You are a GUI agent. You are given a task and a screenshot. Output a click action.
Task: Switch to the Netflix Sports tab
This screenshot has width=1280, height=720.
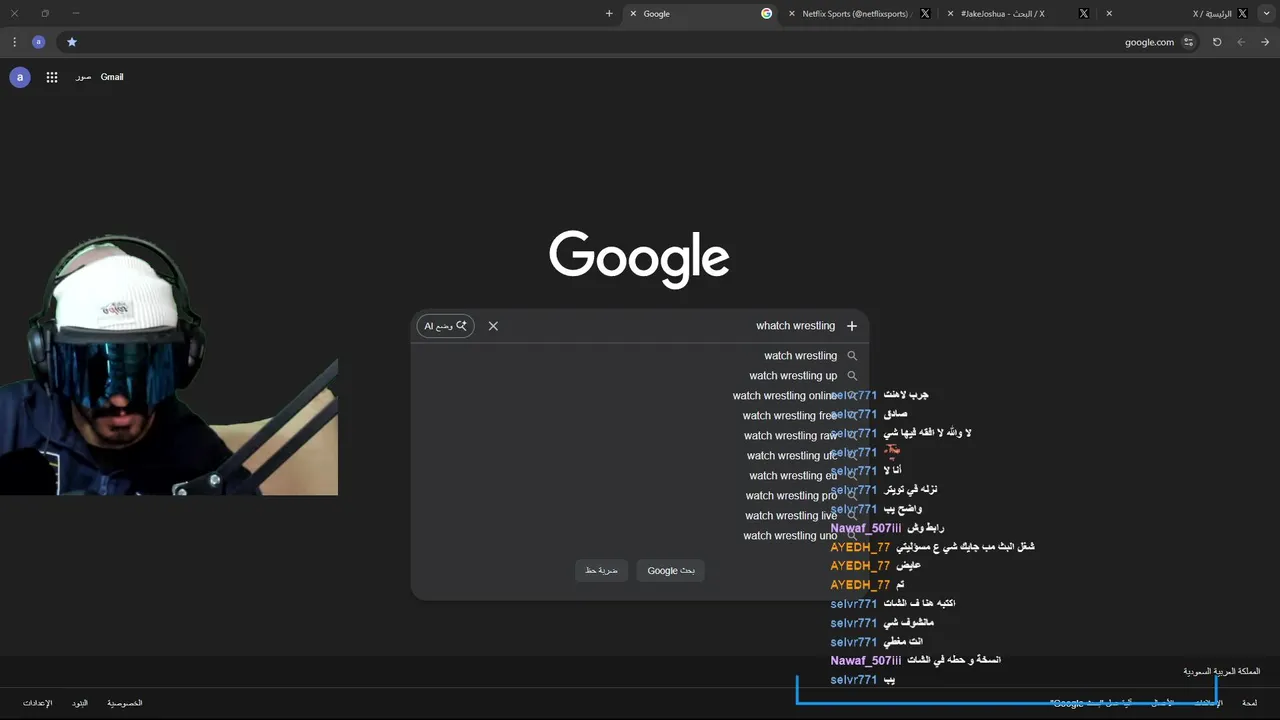(860, 14)
